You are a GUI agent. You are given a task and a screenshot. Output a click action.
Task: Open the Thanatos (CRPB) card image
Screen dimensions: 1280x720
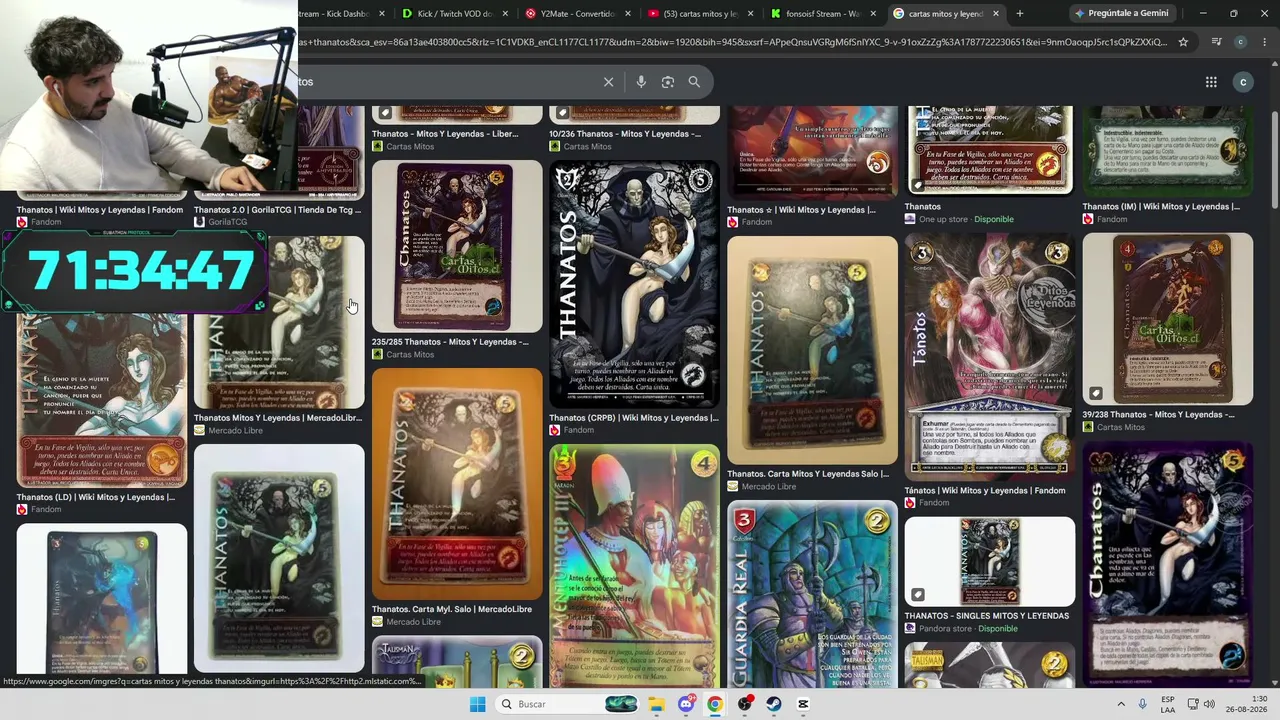click(x=634, y=284)
